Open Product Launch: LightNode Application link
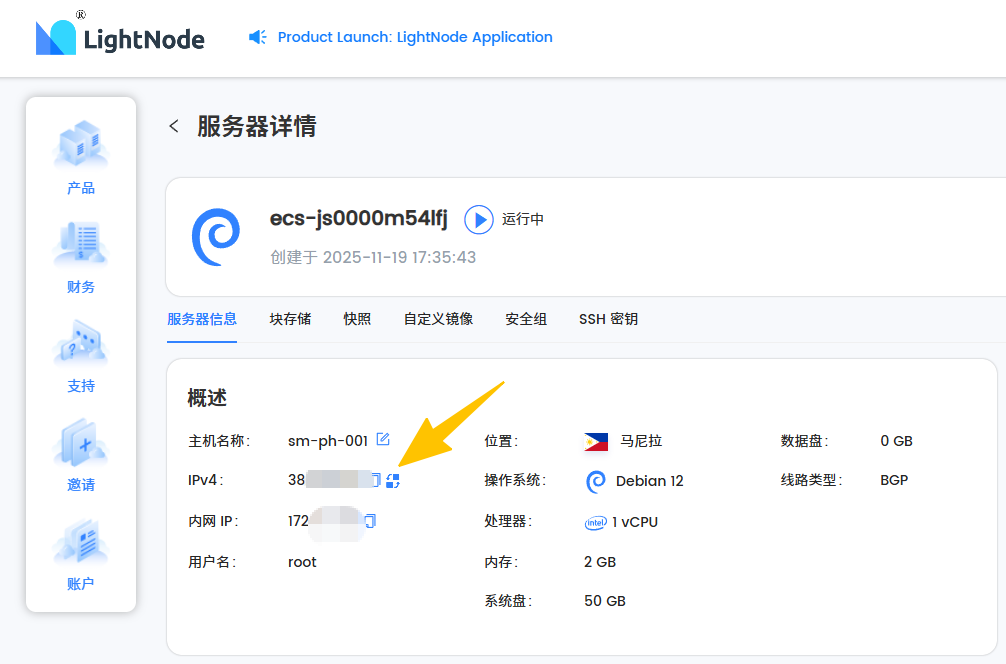Image resolution: width=1006 pixels, height=664 pixels. [415, 37]
